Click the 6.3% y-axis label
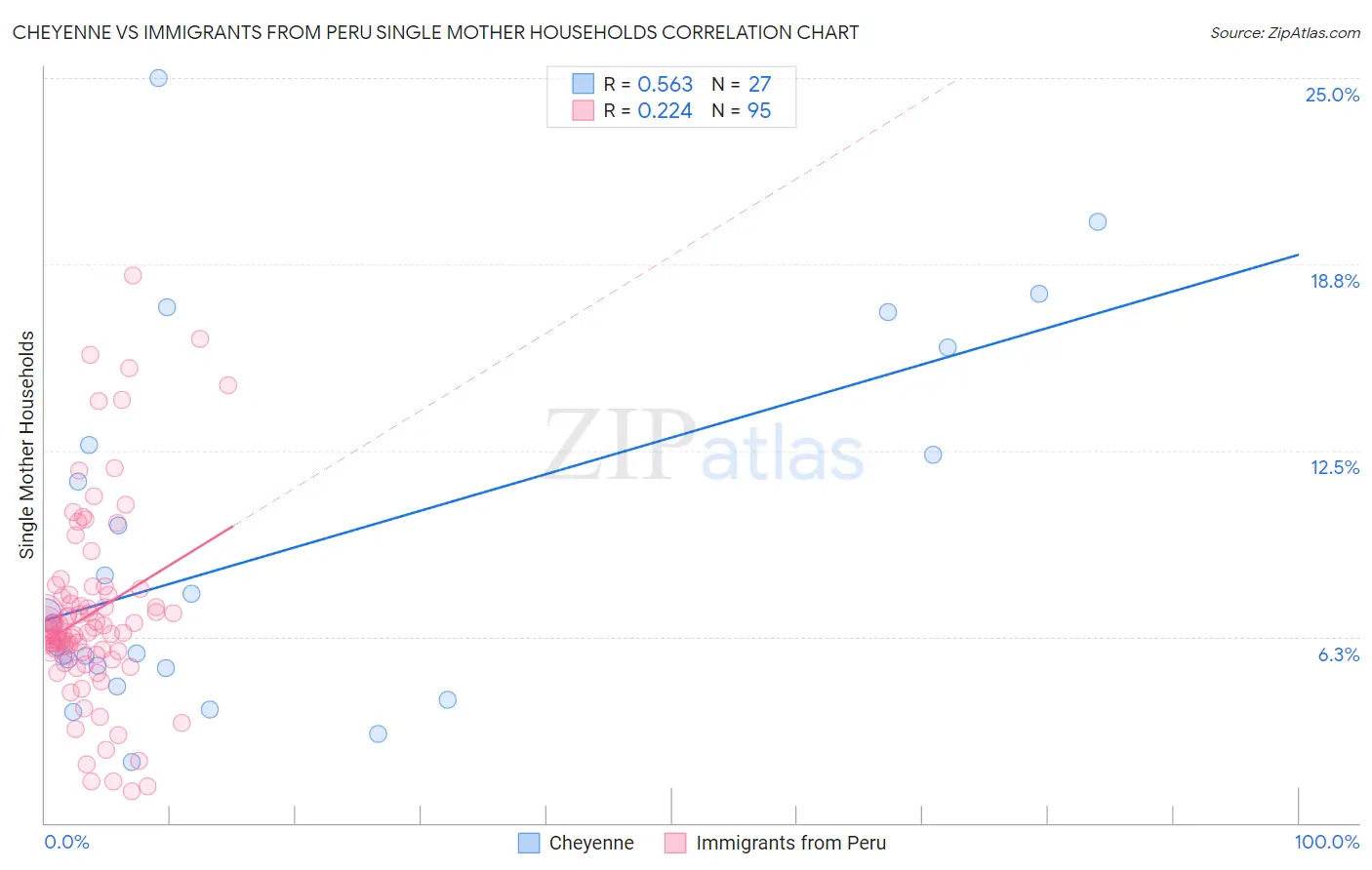The image size is (1372, 870). click(1338, 654)
